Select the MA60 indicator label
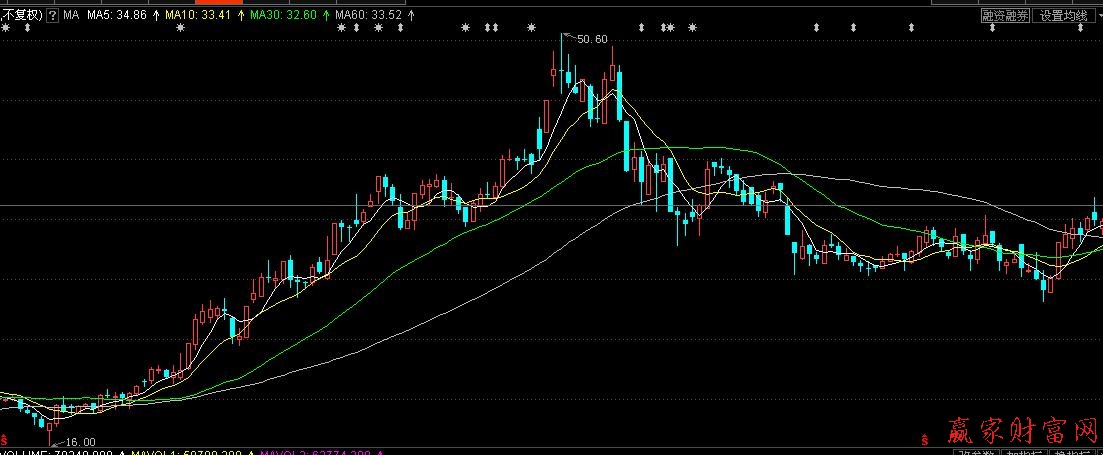 pyautogui.click(x=357, y=16)
